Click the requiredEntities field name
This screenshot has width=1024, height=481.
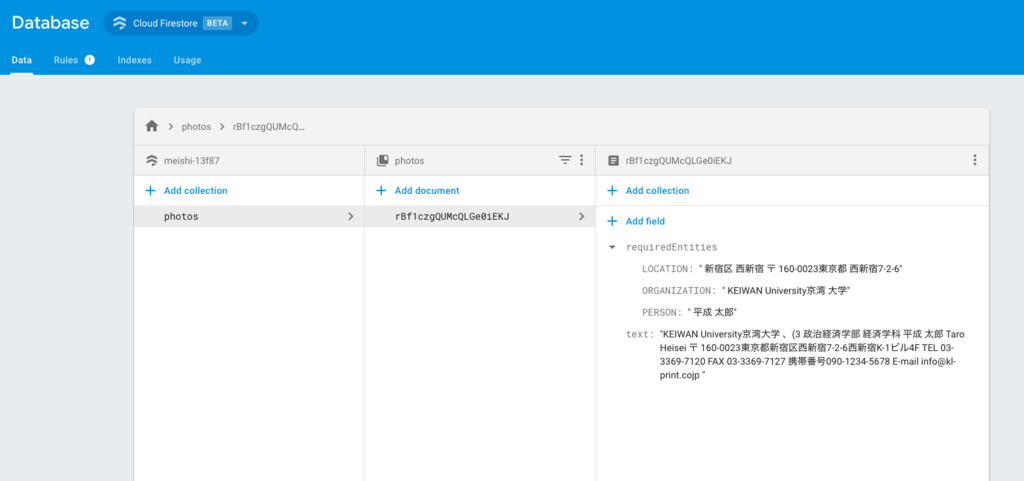[671, 247]
